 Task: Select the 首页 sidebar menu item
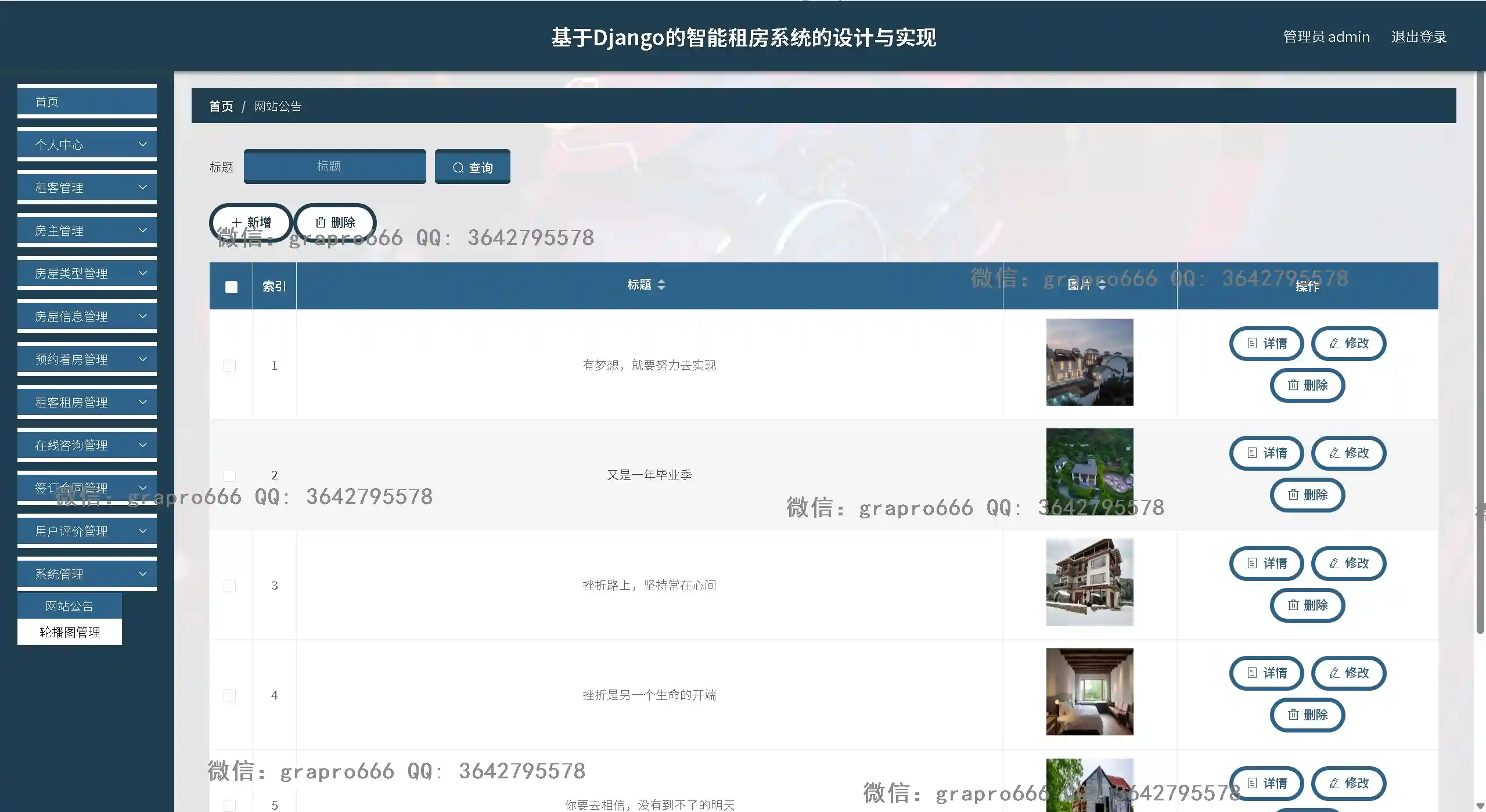point(87,102)
